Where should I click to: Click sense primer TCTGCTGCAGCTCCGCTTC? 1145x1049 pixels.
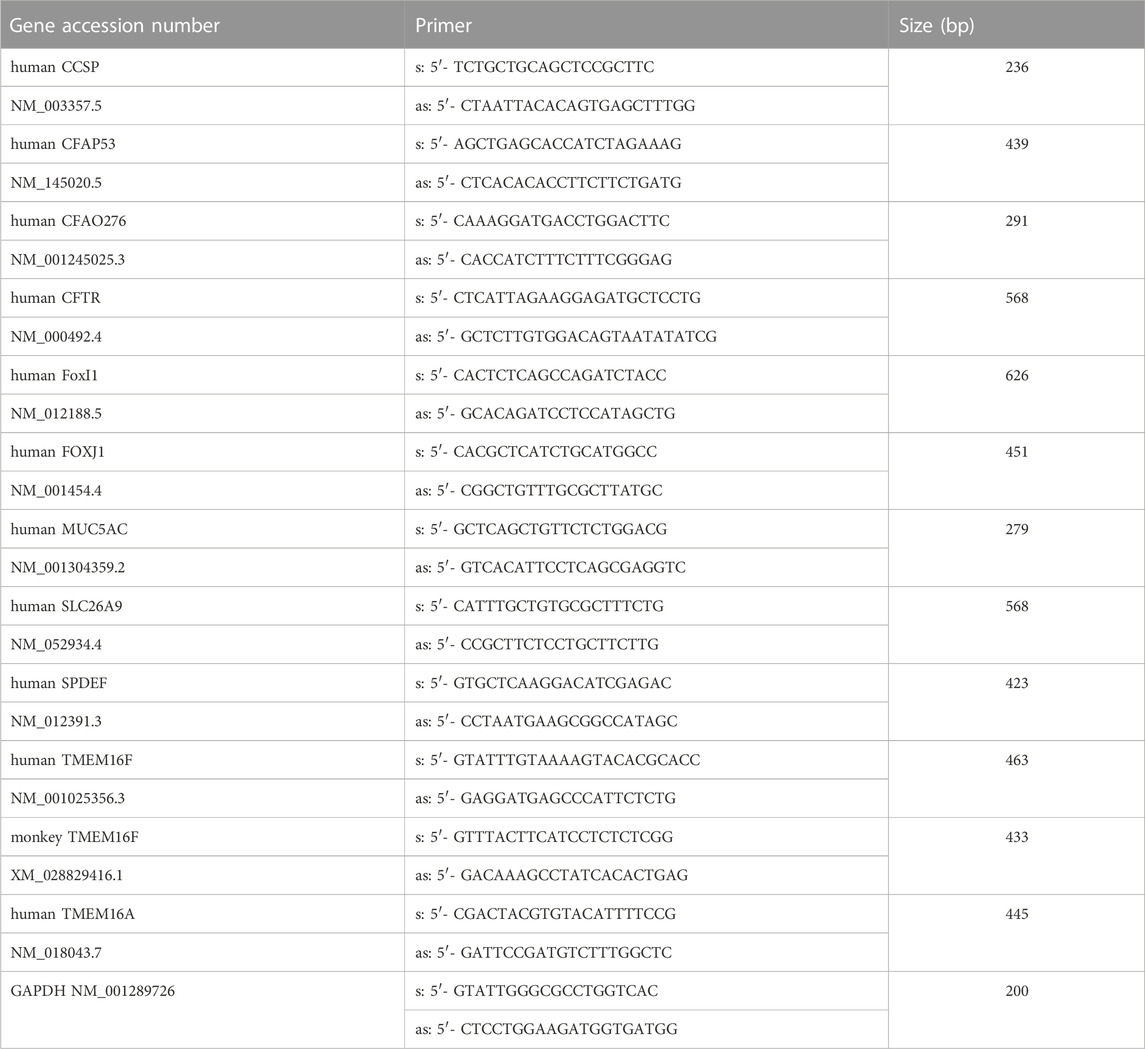pyautogui.click(x=554, y=67)
